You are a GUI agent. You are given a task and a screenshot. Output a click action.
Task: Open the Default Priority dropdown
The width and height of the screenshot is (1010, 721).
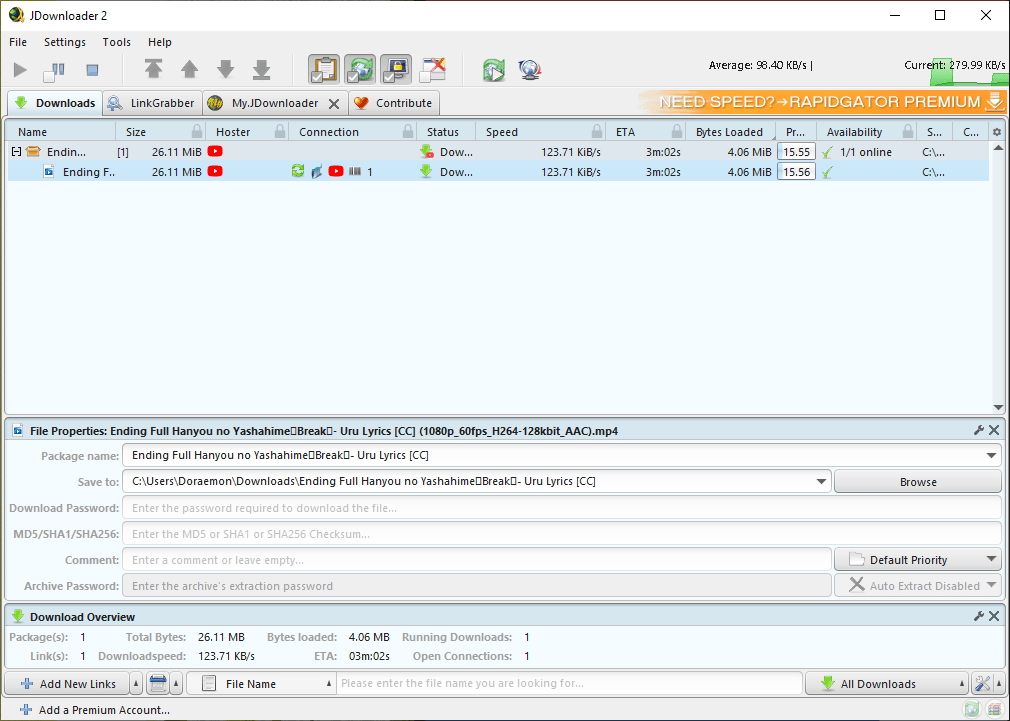[x=917, y=559]
